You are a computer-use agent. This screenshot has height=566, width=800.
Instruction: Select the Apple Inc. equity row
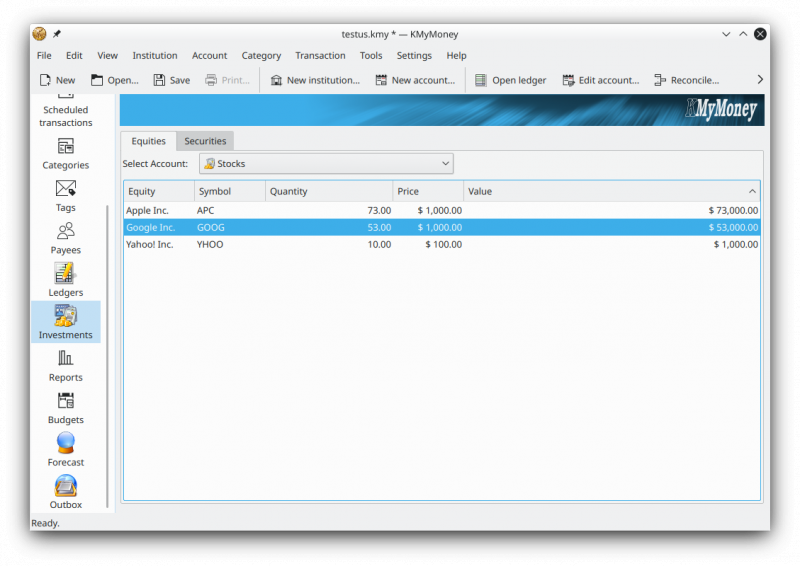pos(442,210)
